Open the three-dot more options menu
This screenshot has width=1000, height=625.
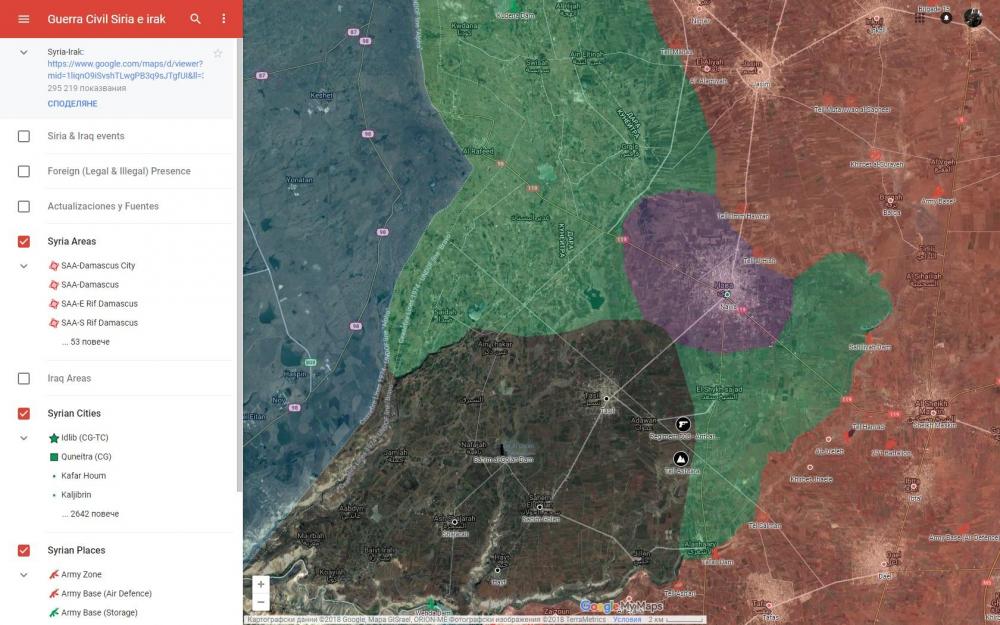point(223,19)
